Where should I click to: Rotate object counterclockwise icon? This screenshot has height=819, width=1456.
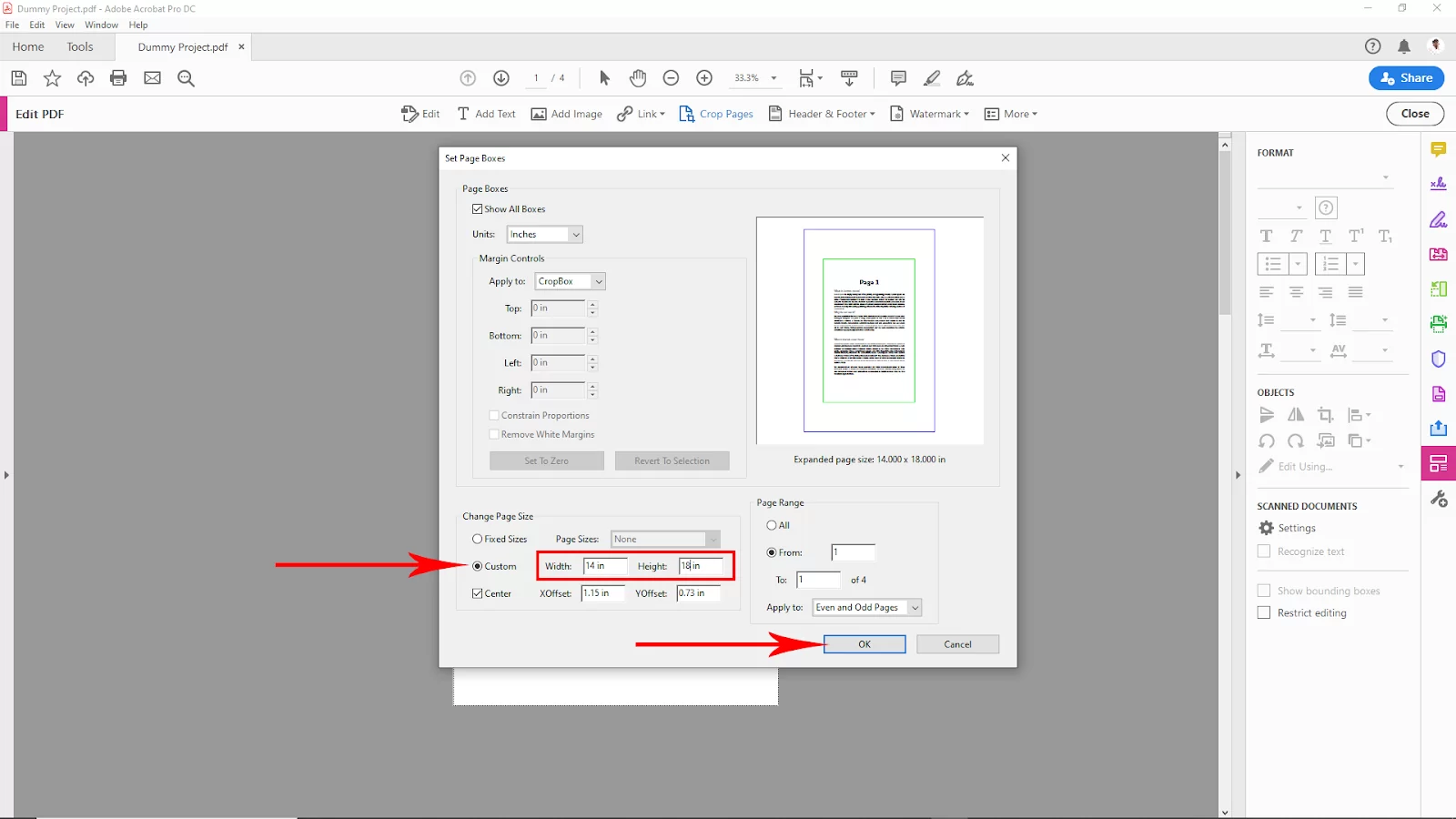coord(1267,441)
